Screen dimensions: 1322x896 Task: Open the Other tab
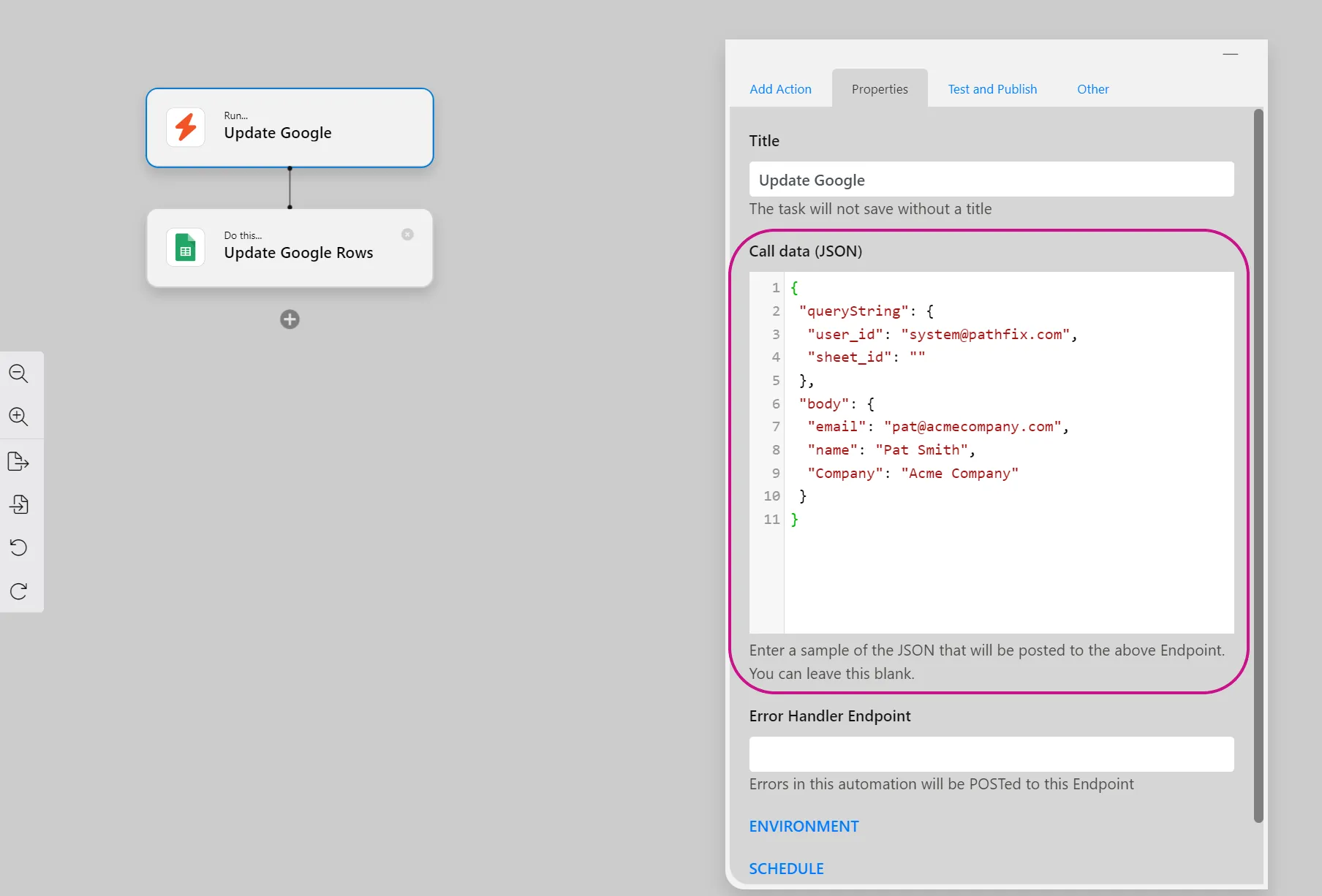1092,89
